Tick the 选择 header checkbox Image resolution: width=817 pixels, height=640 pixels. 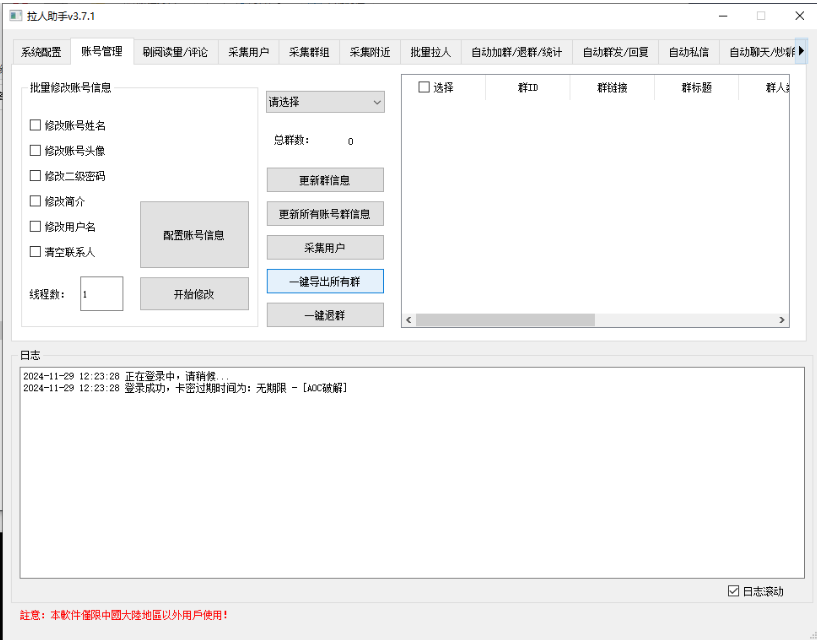tap(424, 88)
